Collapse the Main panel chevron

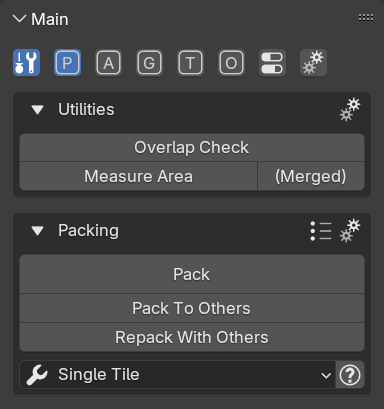tap(19, 19)
